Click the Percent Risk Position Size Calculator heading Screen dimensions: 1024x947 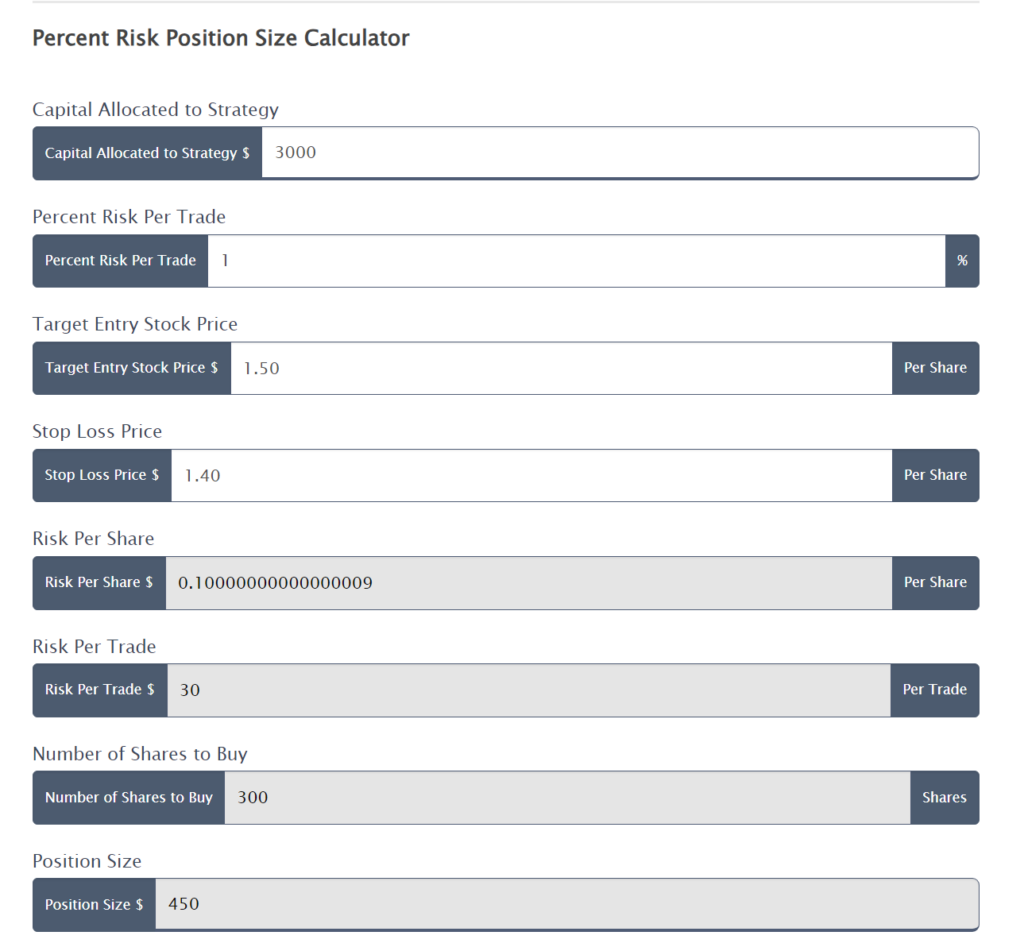pos(221,38)
